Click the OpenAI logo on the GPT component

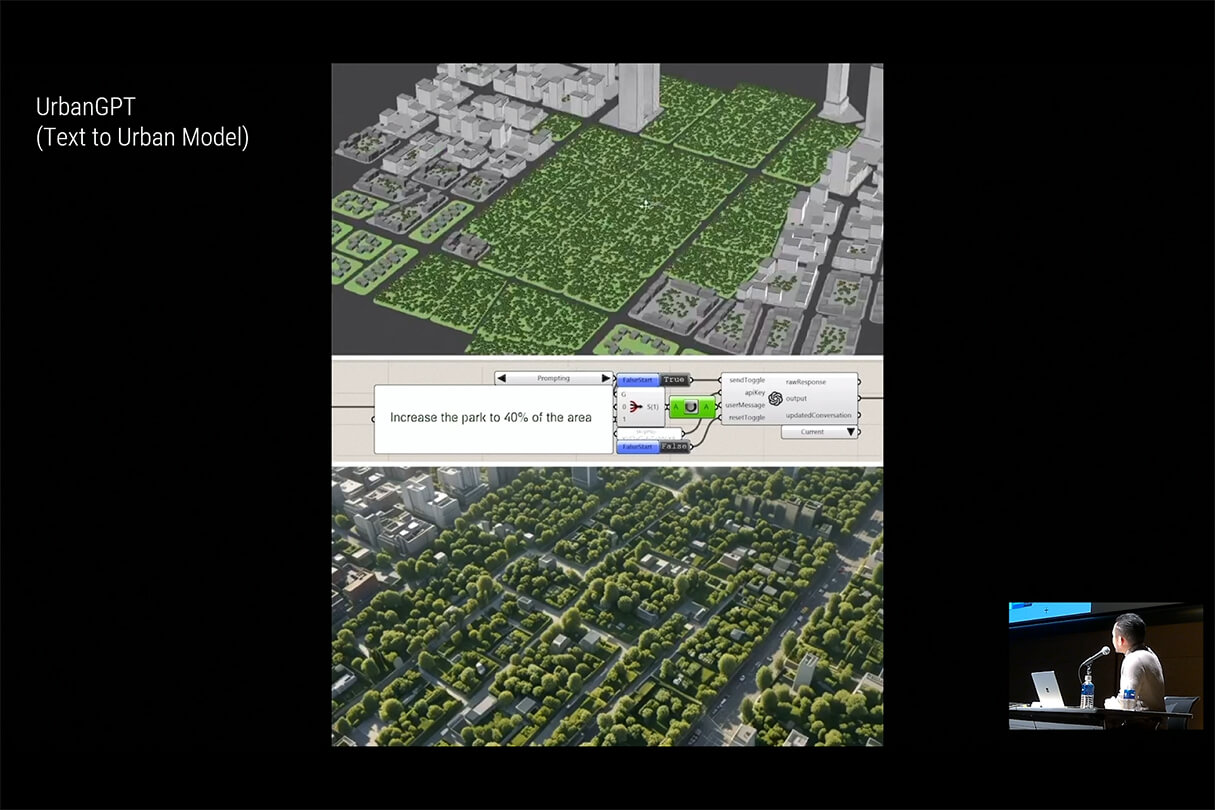click(x=775, y=398)
